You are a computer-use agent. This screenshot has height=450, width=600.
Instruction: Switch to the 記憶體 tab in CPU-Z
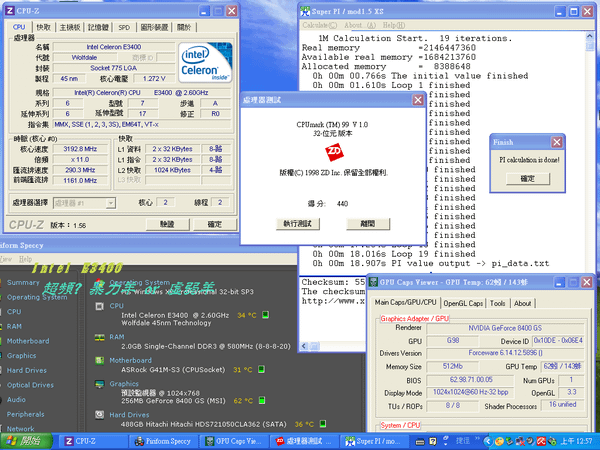click(x=98, y=28)
